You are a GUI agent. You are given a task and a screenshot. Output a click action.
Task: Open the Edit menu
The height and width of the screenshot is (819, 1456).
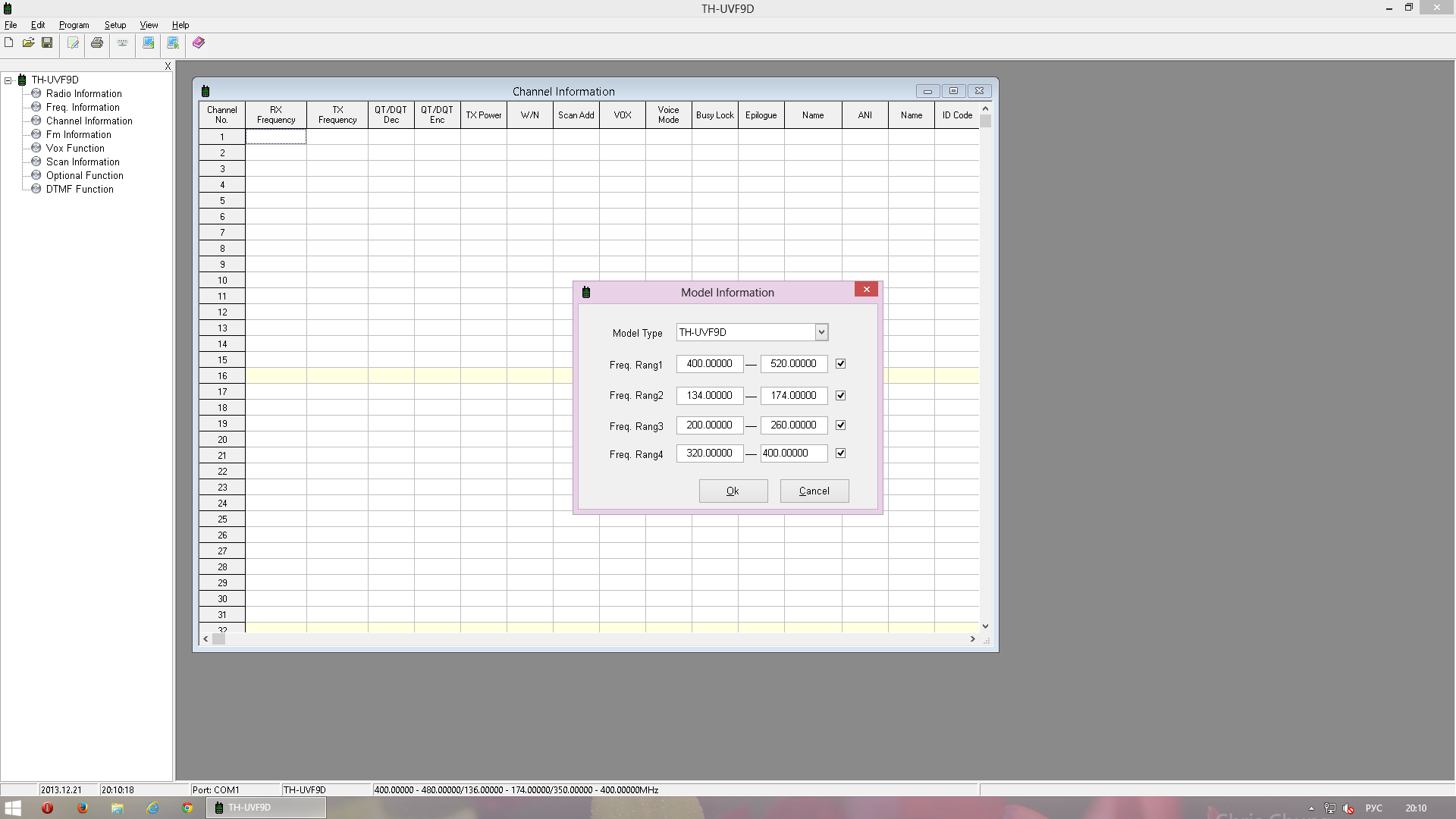pos(38,25)
